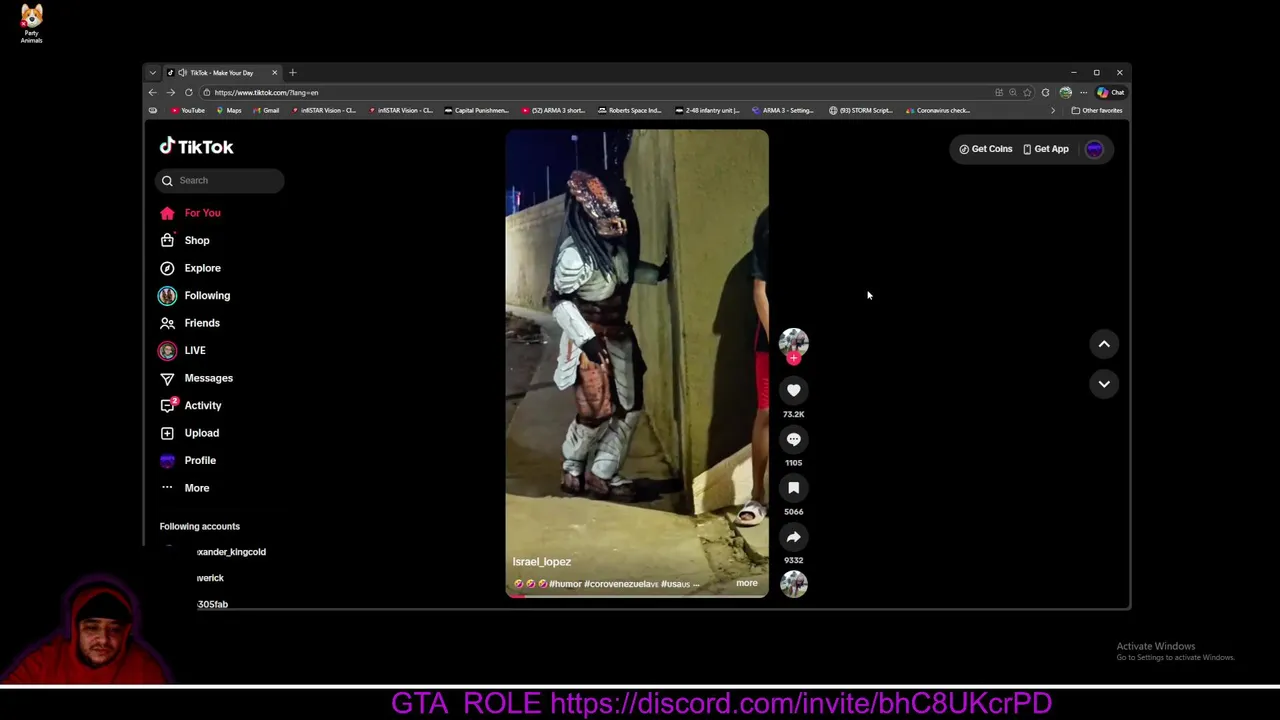Open the browser profile icon in toolbar
Image resolution: width=1280 pixels, height=720 pixels.
pyautogui.click(x=1065, y=92)
